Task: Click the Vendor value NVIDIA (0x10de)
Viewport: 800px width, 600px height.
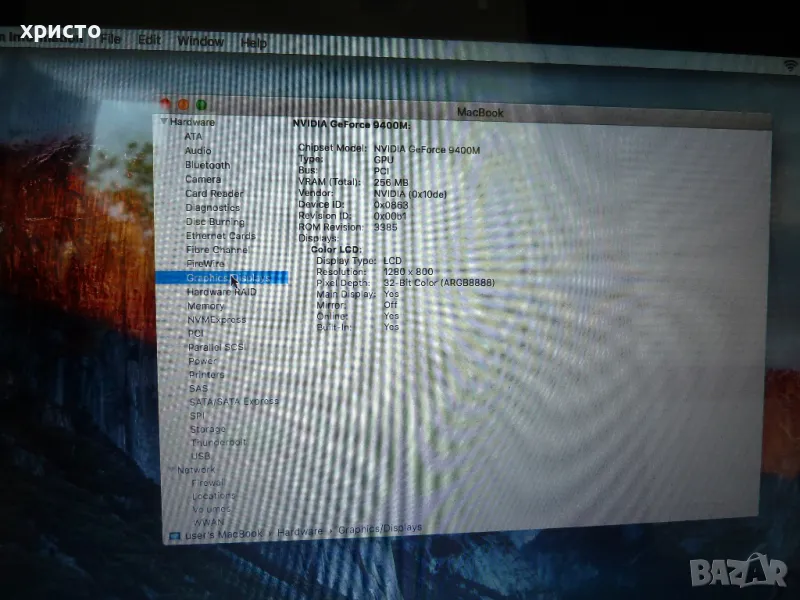Action: (410, 194)
